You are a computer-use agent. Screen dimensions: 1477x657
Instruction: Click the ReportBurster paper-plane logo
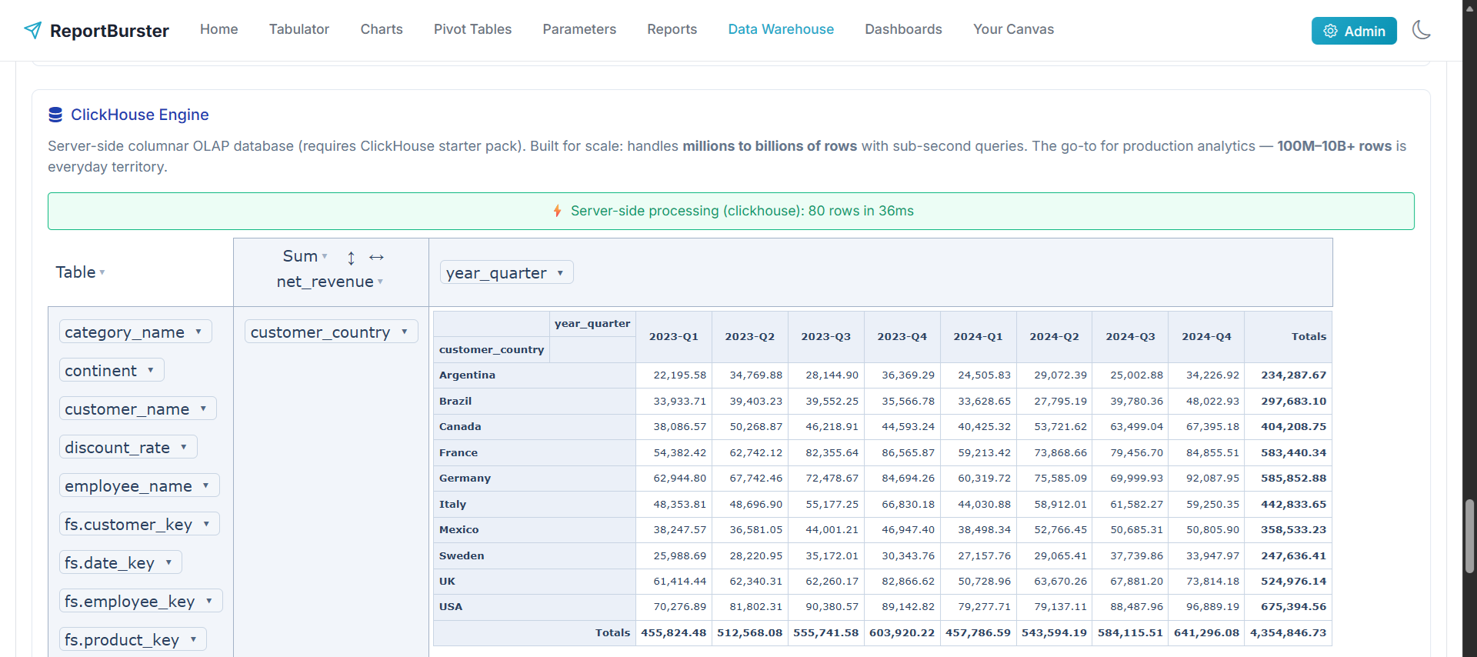pos(32,30)
